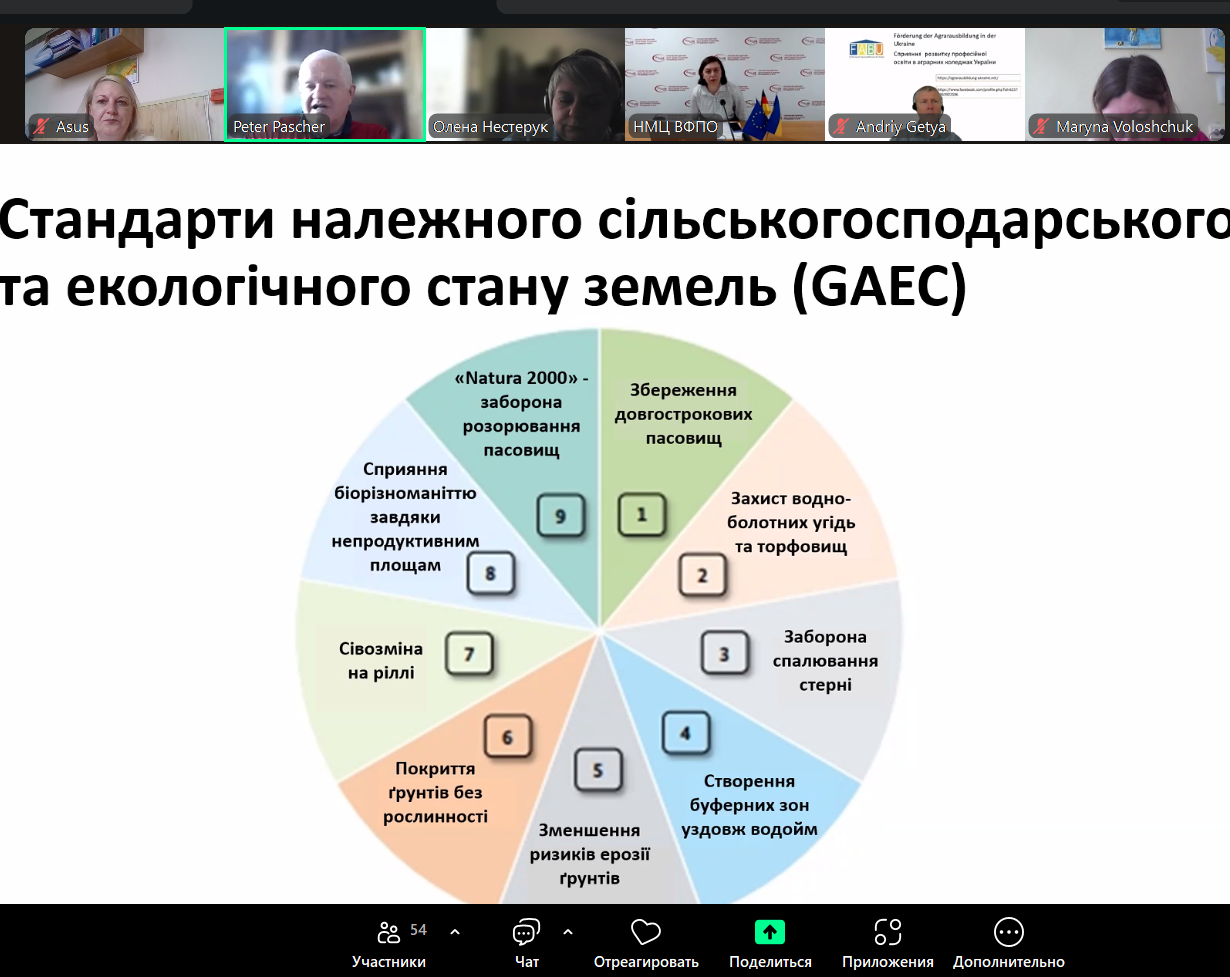
Task: Click the number 5 badge in the pie chart
Action: (x=598, y=771)
